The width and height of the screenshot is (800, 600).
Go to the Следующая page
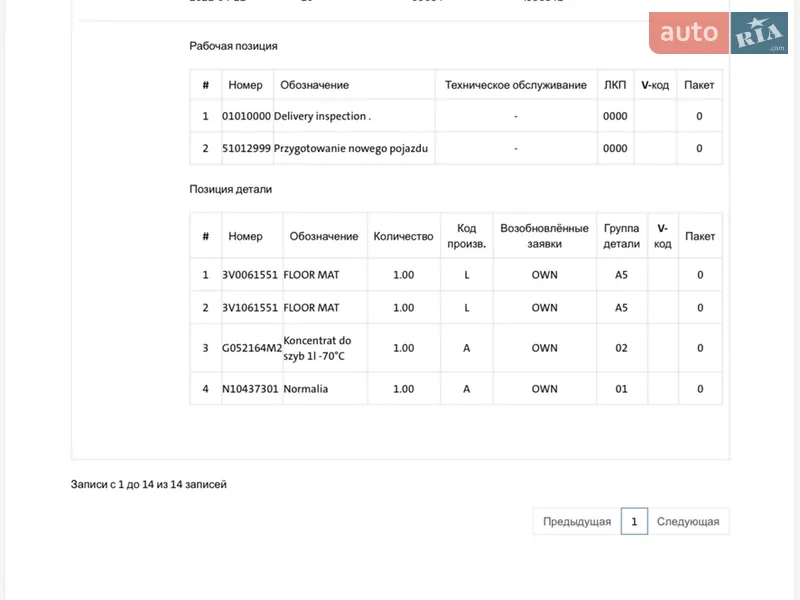click(x=688, y=521)
